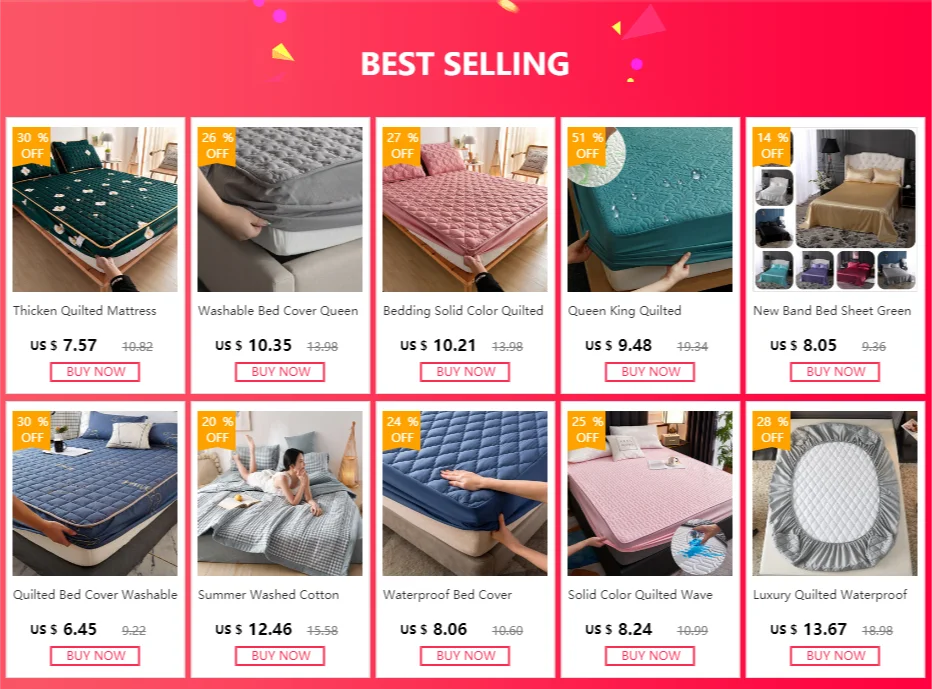Open the Thicken Quilted Mattress title link
Viewport: 932px width, 689px height.
click(x=85, y=311)
